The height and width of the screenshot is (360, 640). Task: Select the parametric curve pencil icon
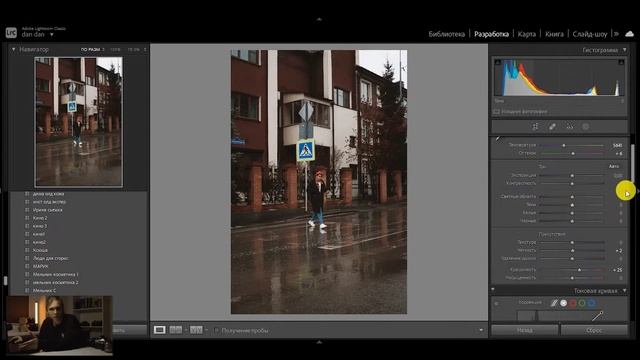(x=554, y=303)
